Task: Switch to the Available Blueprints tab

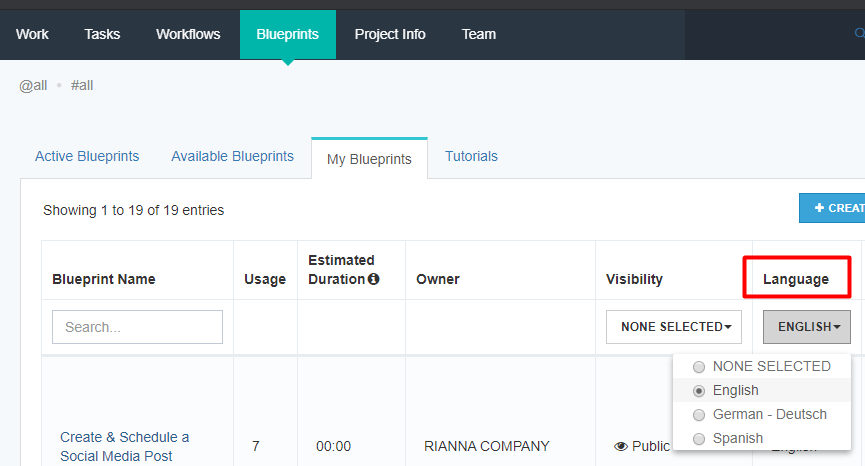Action: (x=232, y=157)
